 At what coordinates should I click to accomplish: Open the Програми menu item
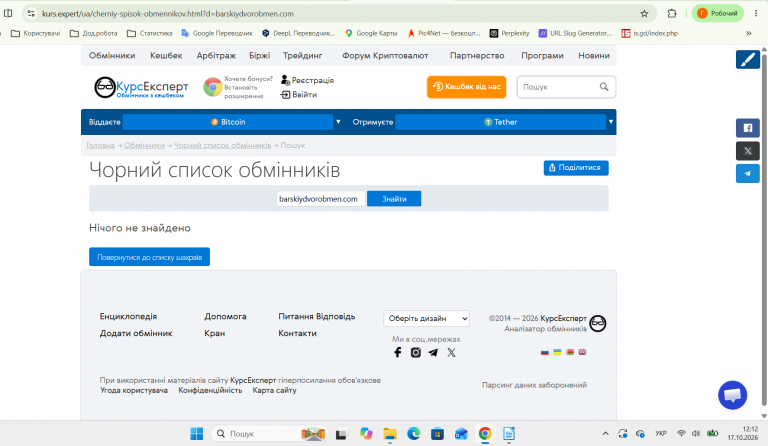542,55
